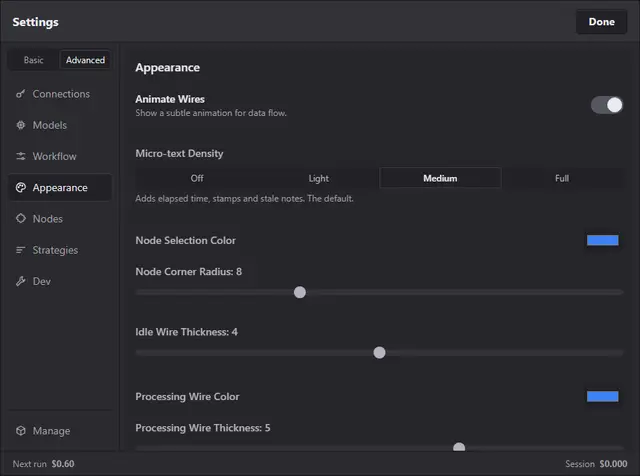Click the Micro-text Density label
This screenshot has height=476, width=640.
coord(179,153)
